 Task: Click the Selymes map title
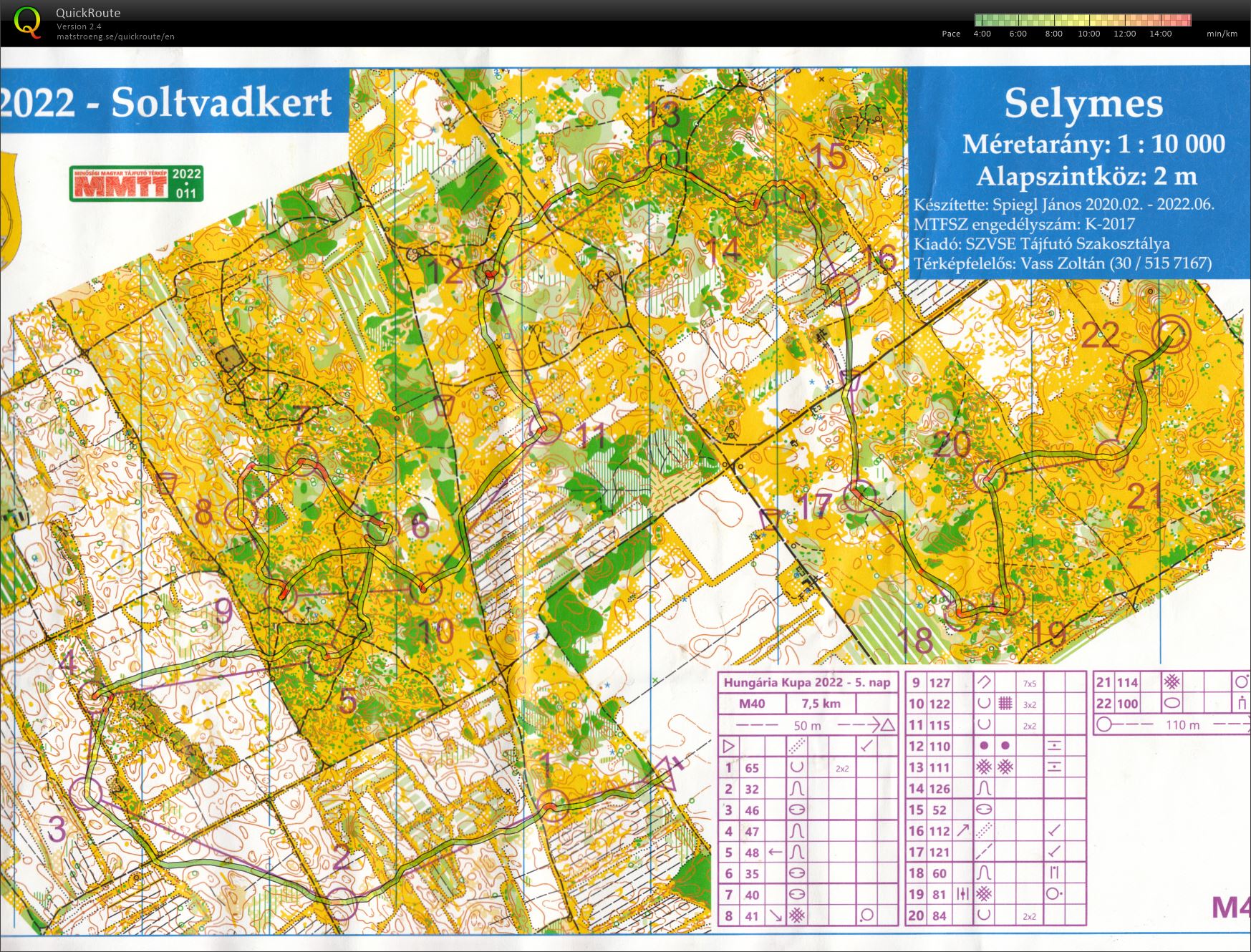(1083, 104)
